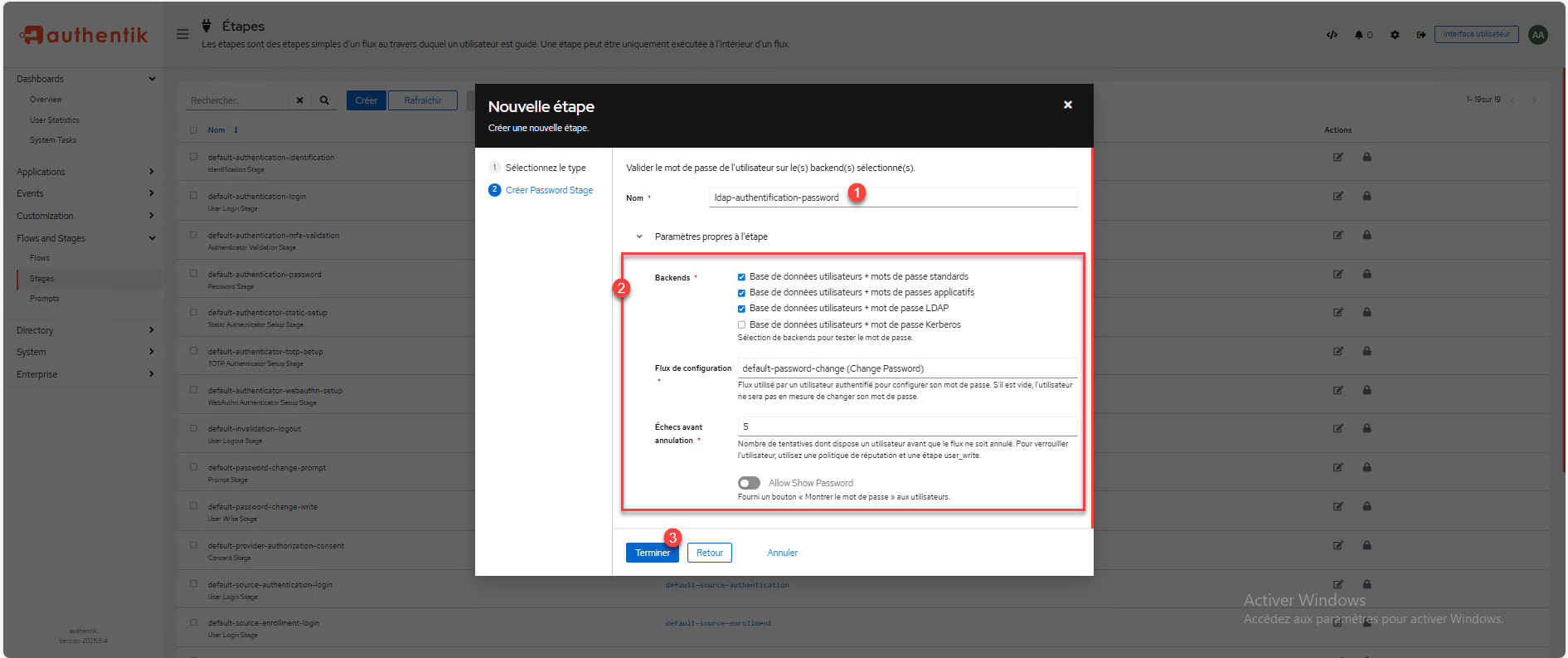Close the Nouvelle étape dialog

[x=1067, y=105]
